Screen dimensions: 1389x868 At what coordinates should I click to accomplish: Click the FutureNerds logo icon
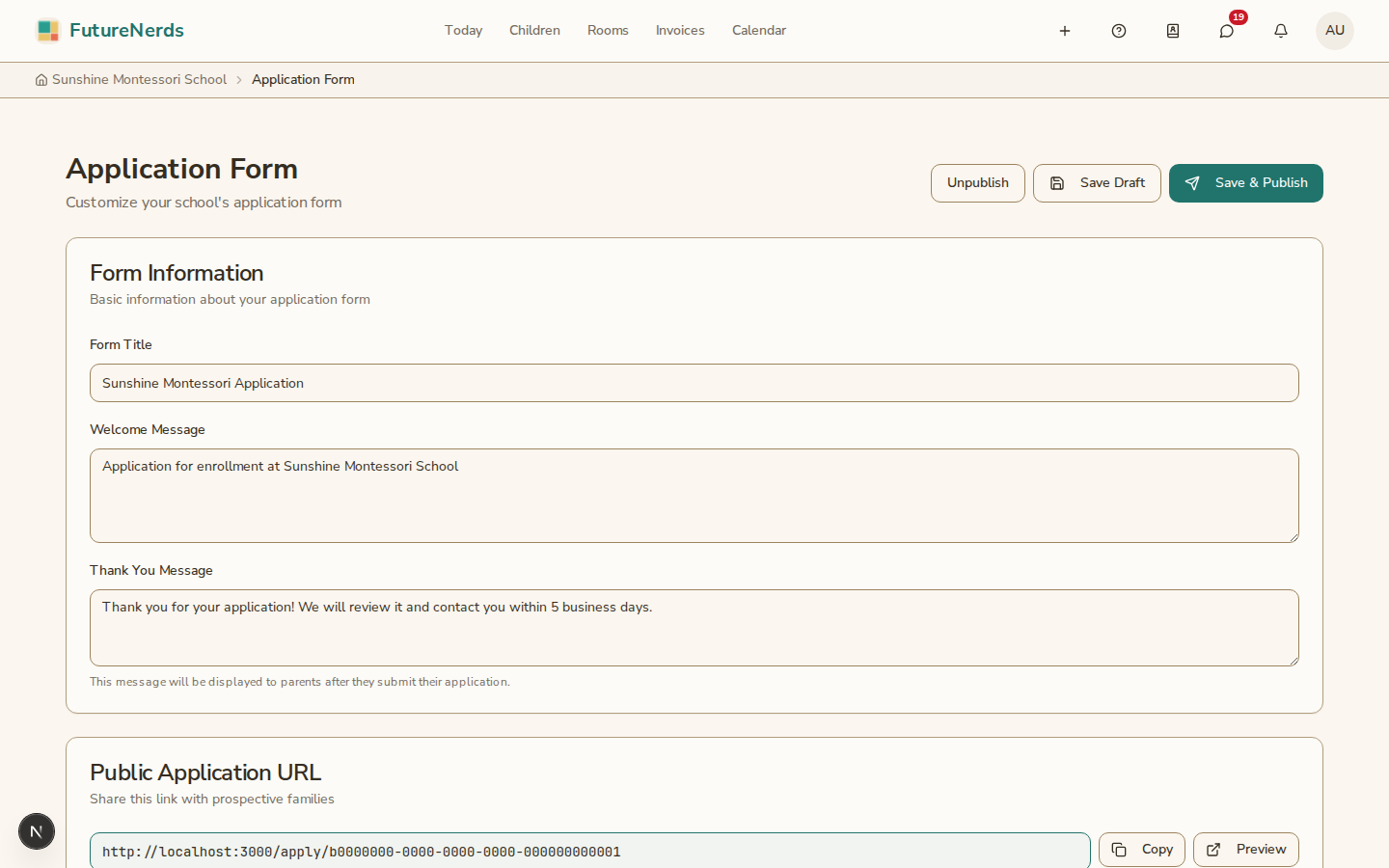click(x=48, y=31)
